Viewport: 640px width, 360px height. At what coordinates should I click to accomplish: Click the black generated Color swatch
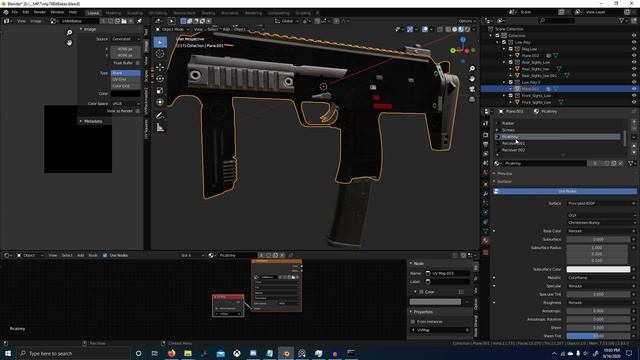[125, 93]
